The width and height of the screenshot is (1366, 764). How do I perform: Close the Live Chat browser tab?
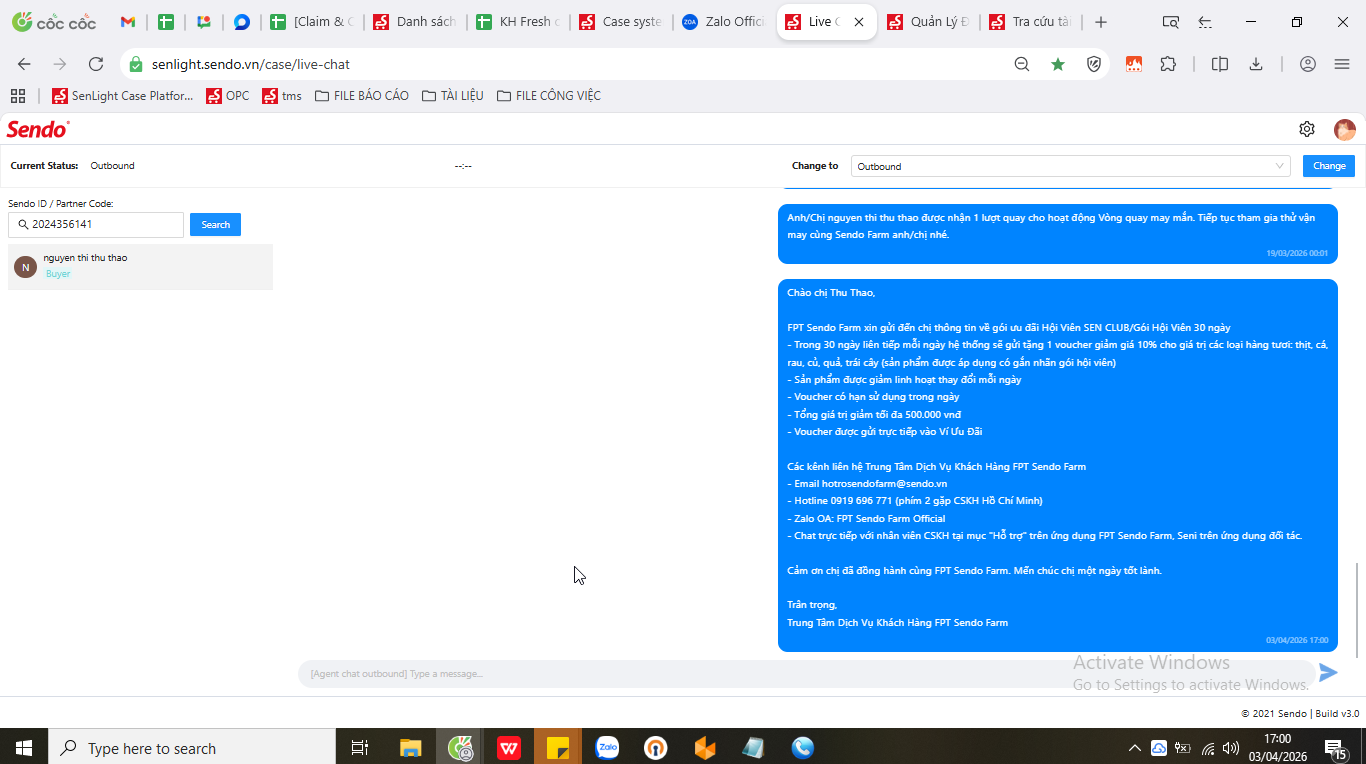tap(859, 22)
